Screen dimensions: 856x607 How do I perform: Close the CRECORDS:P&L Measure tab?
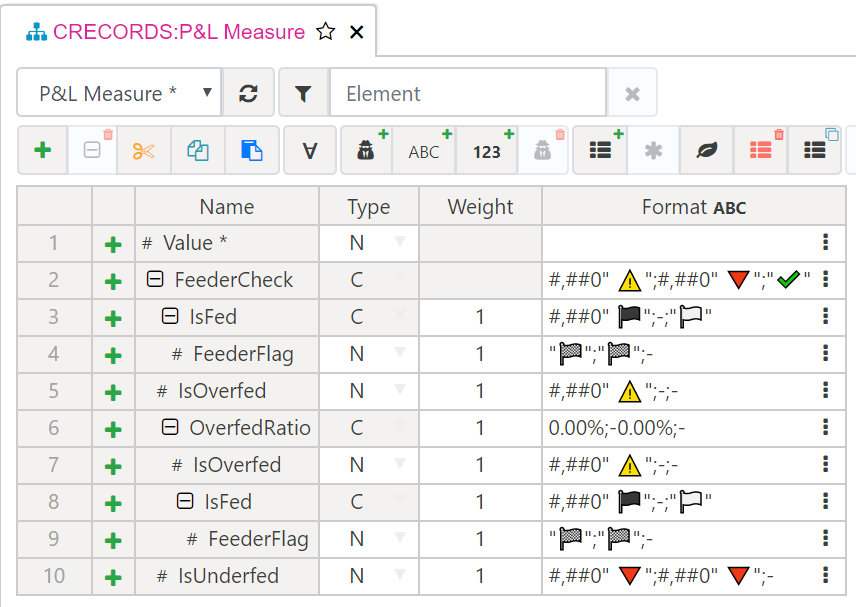click(356, 32)
